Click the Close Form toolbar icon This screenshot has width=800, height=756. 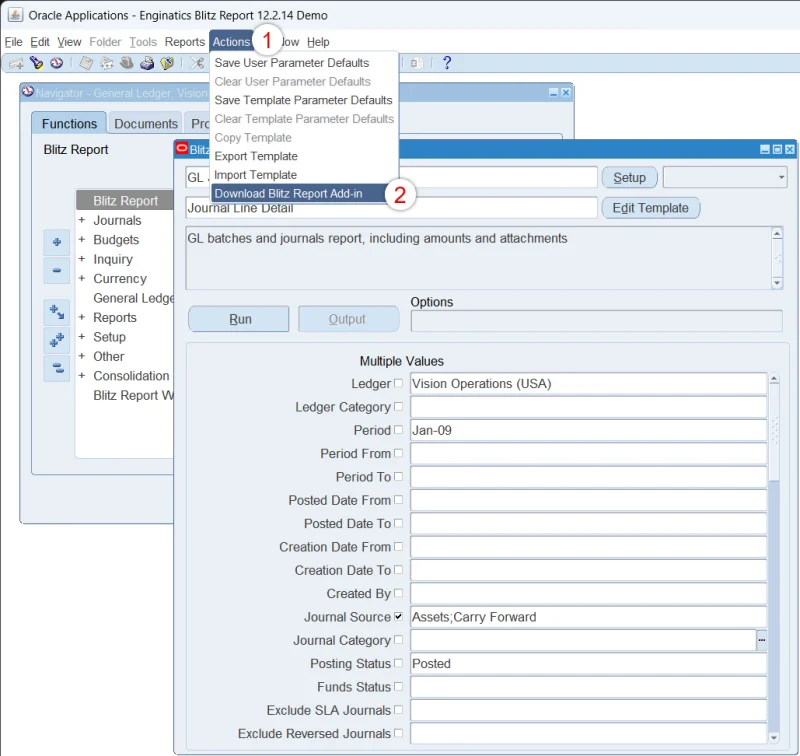[x=167, y=63]
